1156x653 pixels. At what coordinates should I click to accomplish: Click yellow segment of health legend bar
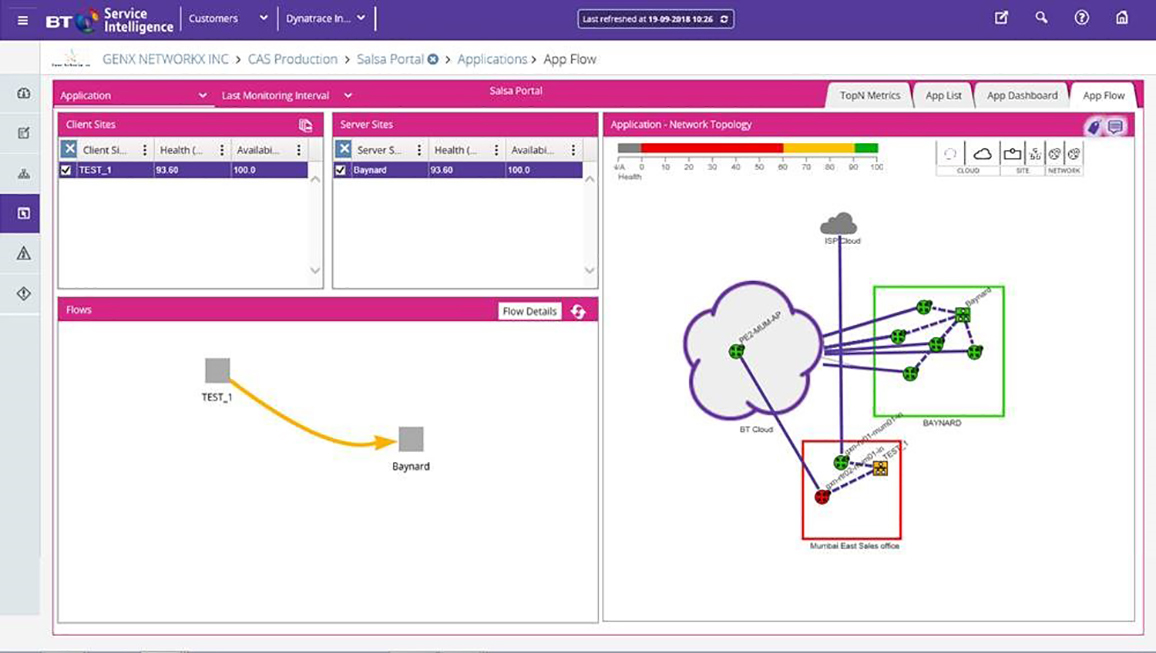tap(818, 148)
